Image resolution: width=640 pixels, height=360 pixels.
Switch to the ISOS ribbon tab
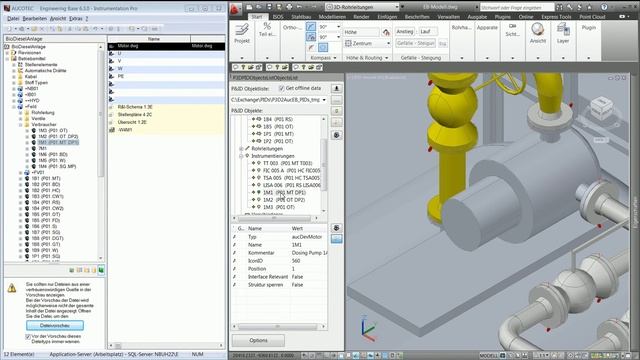click(278, 17)
